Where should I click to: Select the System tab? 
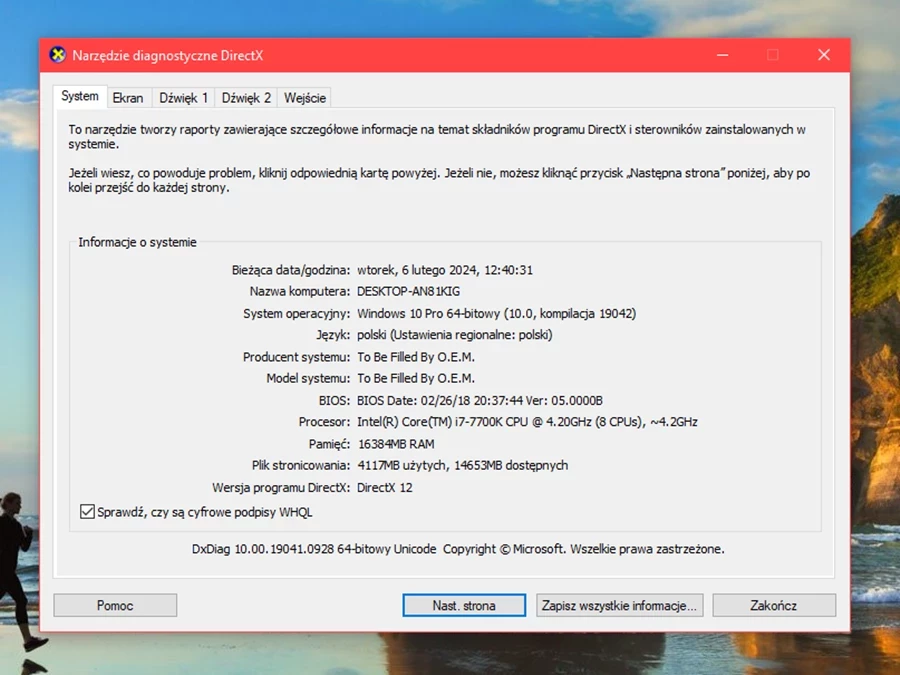point(80,97)
